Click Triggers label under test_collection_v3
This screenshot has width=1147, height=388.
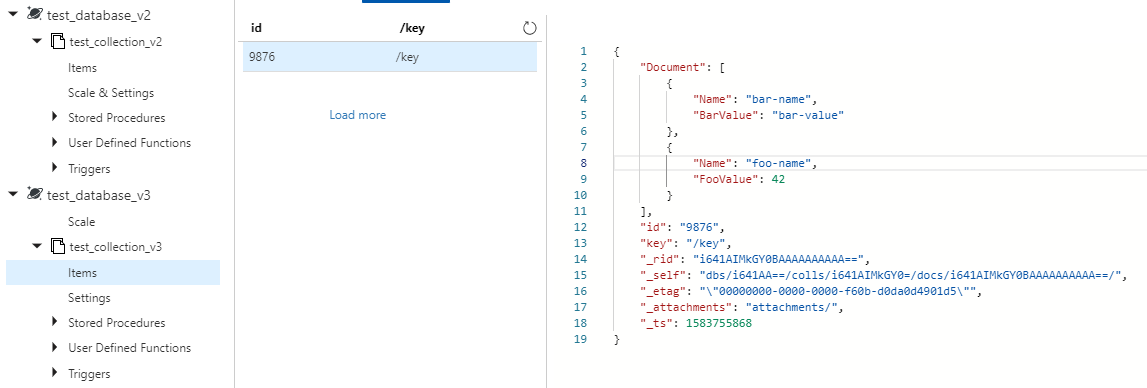click(89, 374)
